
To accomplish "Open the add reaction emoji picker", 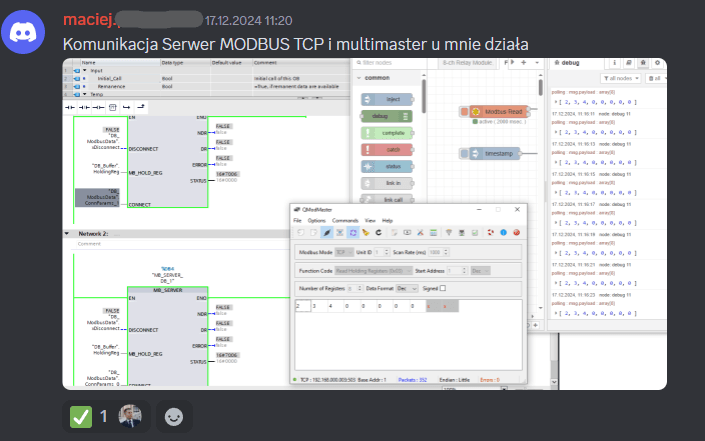I will tap(174, 415).
